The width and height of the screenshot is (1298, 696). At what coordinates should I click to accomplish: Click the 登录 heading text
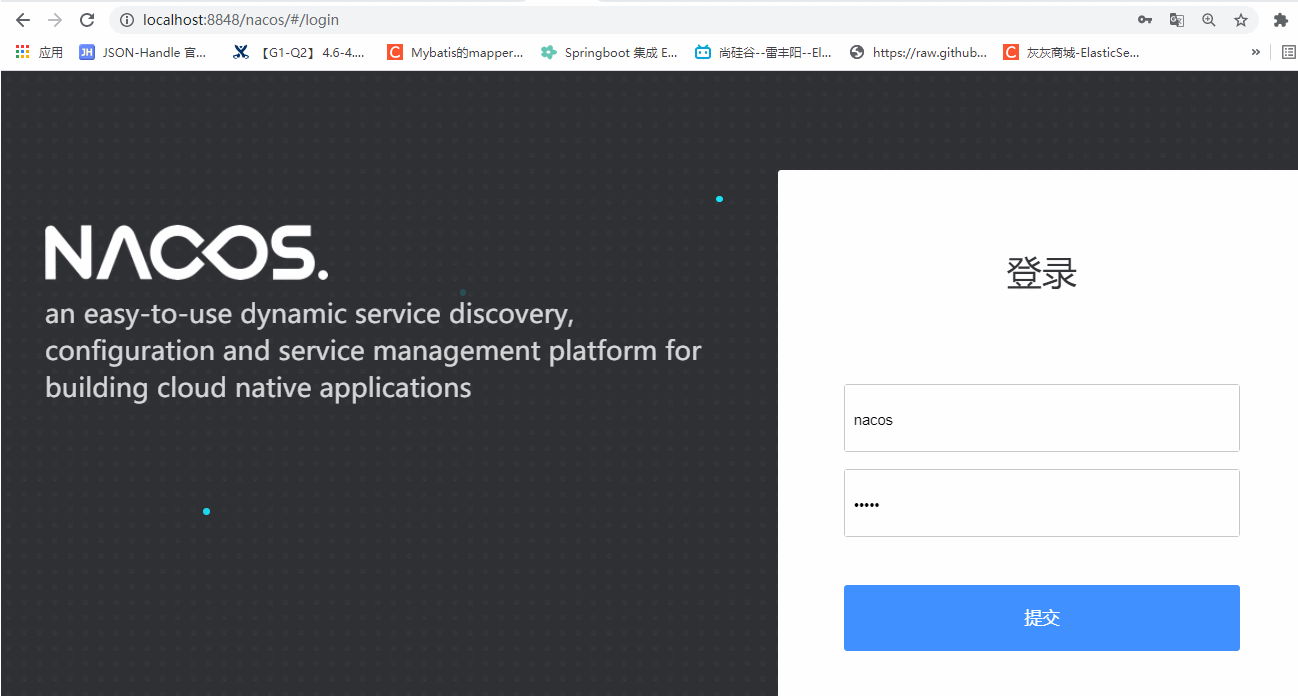point(1042,273)
